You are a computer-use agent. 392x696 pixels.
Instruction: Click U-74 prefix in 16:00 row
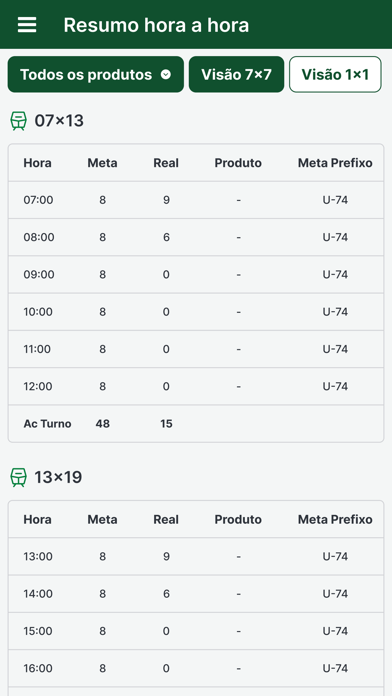click(335, 668)
